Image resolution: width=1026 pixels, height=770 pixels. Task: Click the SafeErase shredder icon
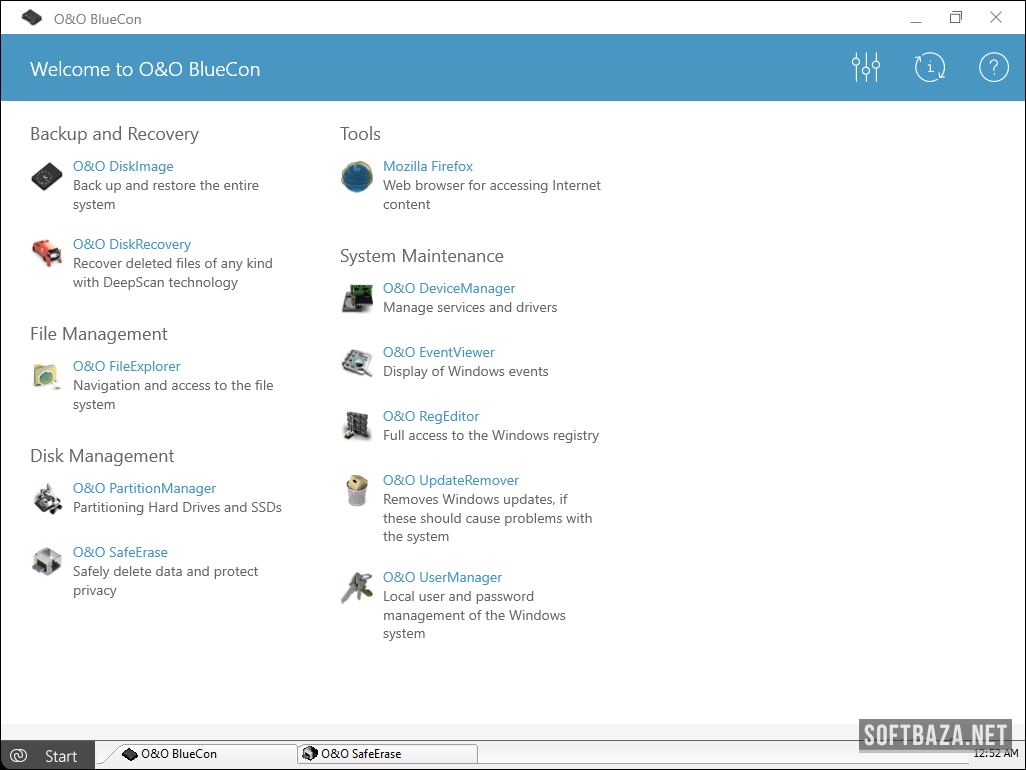click(46, 562)
